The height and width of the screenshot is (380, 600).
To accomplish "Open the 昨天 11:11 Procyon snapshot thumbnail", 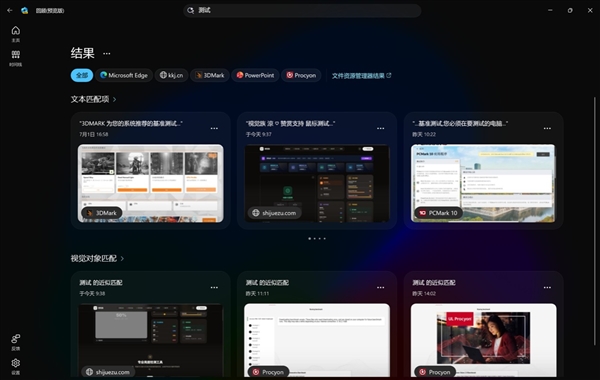I will pyautogui.click(x=317, y=340).
